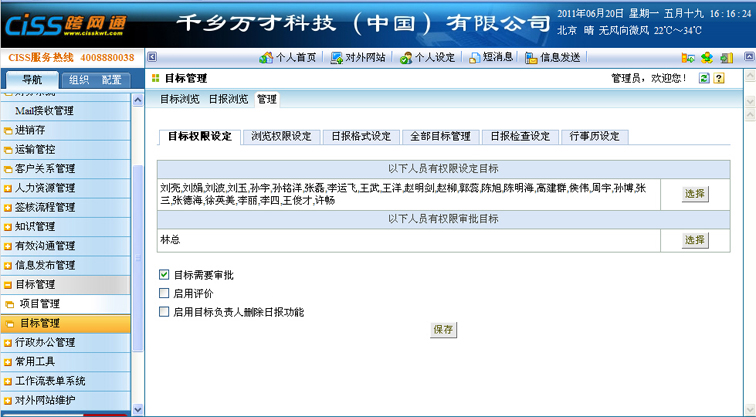Viewport: 756px width, 417px height.
Task: Enable the 启用评价 checkbox
Action: click(x=165, y=293)
